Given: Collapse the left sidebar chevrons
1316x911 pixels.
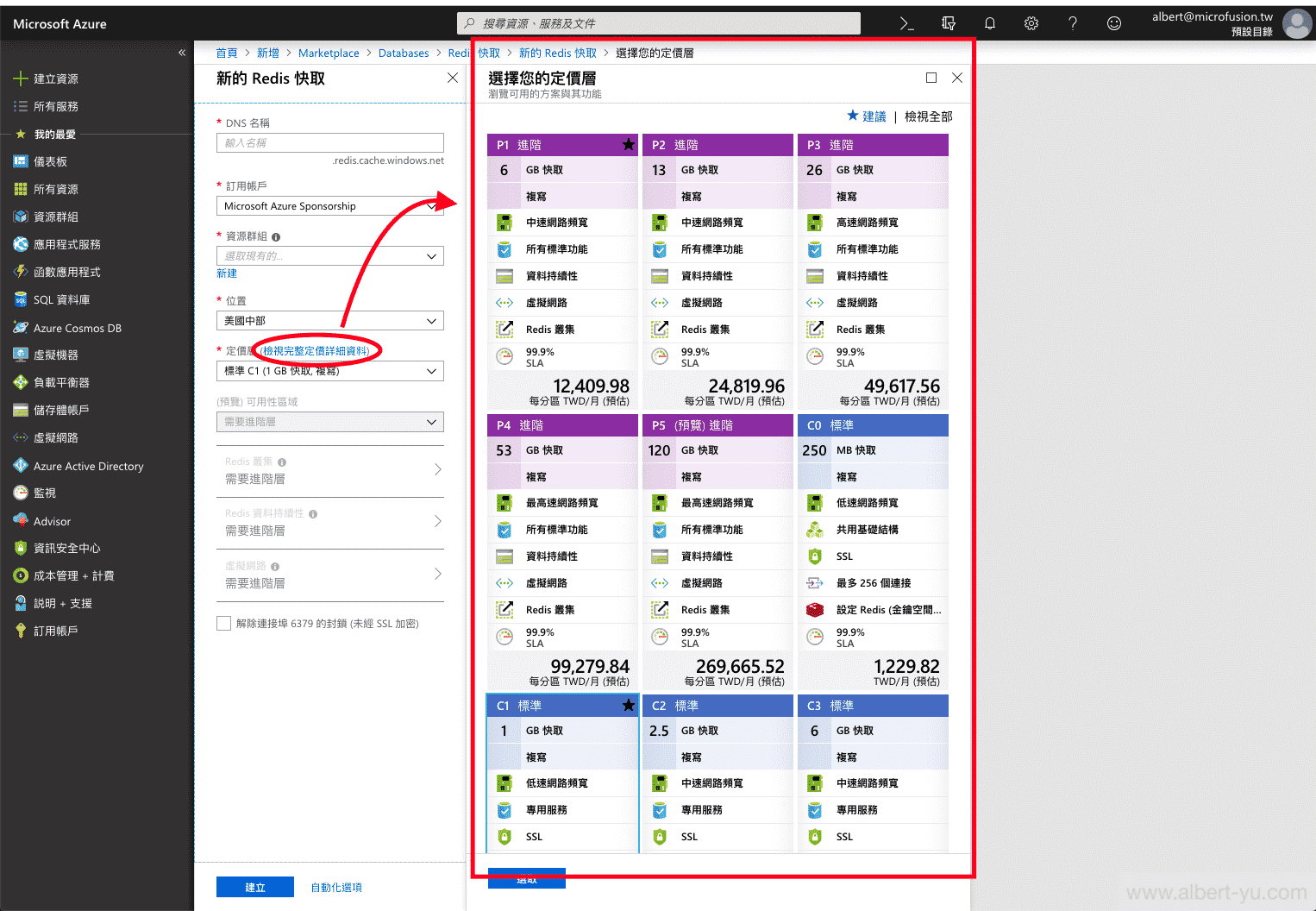Looking at the screenshot, I should click(182, 53).
